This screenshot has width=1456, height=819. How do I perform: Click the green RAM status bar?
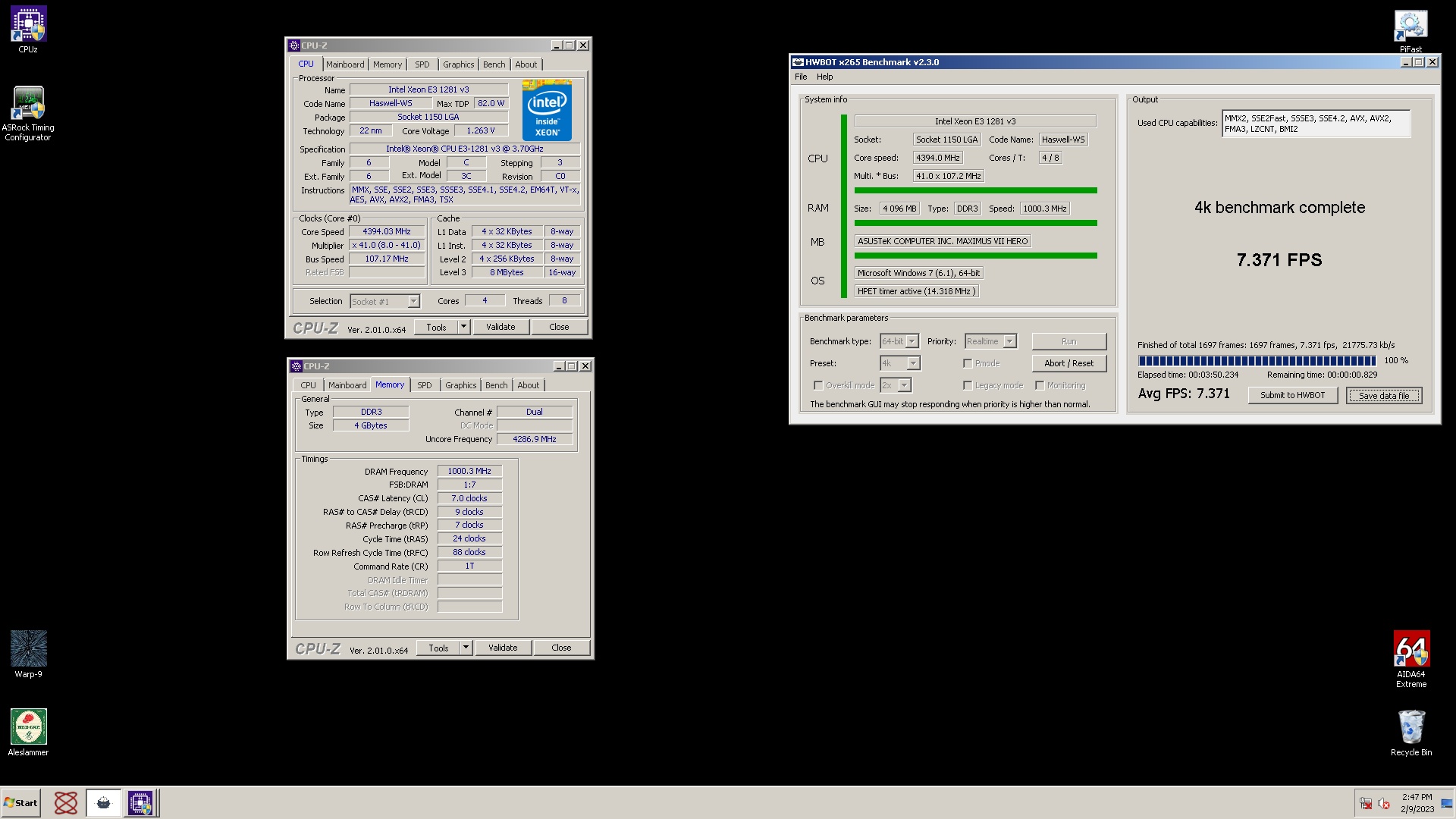point(975,223)
